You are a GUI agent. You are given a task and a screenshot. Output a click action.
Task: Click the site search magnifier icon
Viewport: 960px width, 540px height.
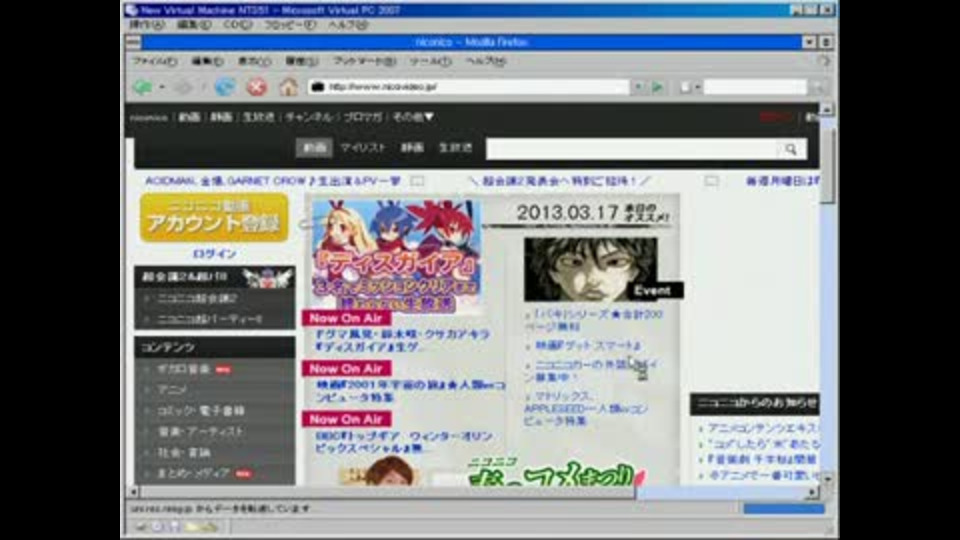(x=792, y=149)
